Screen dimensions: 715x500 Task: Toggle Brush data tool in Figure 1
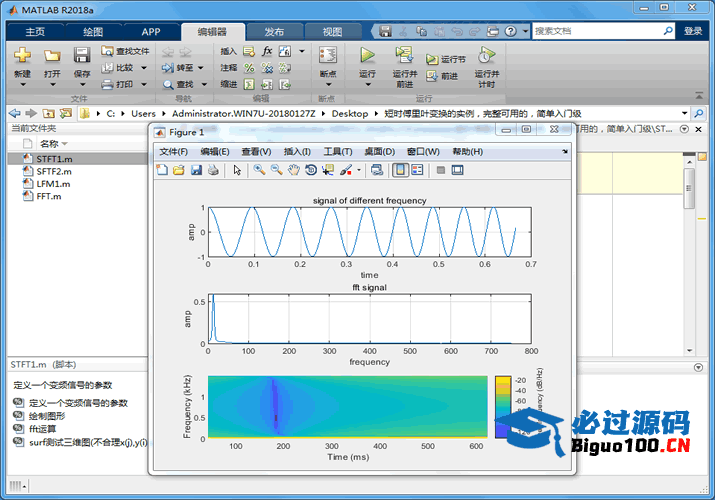click(x=346, y=170)
